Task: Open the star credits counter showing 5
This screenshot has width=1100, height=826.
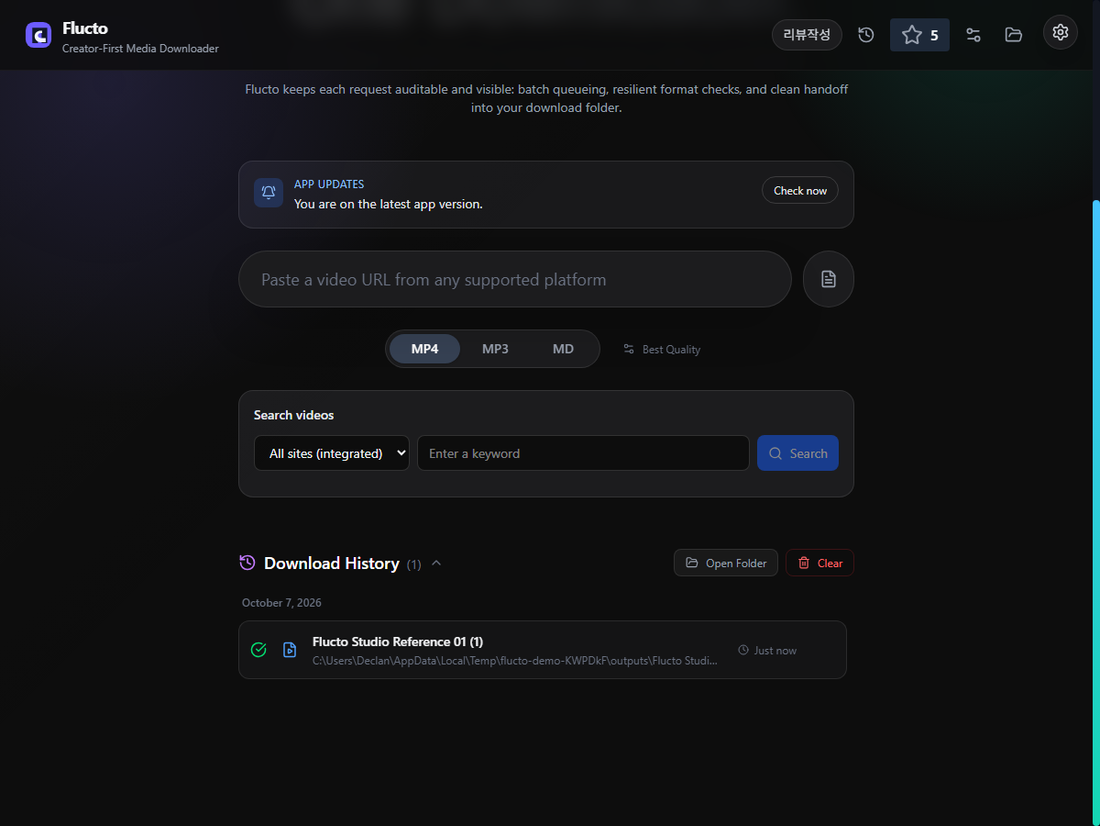Action: 919,35
